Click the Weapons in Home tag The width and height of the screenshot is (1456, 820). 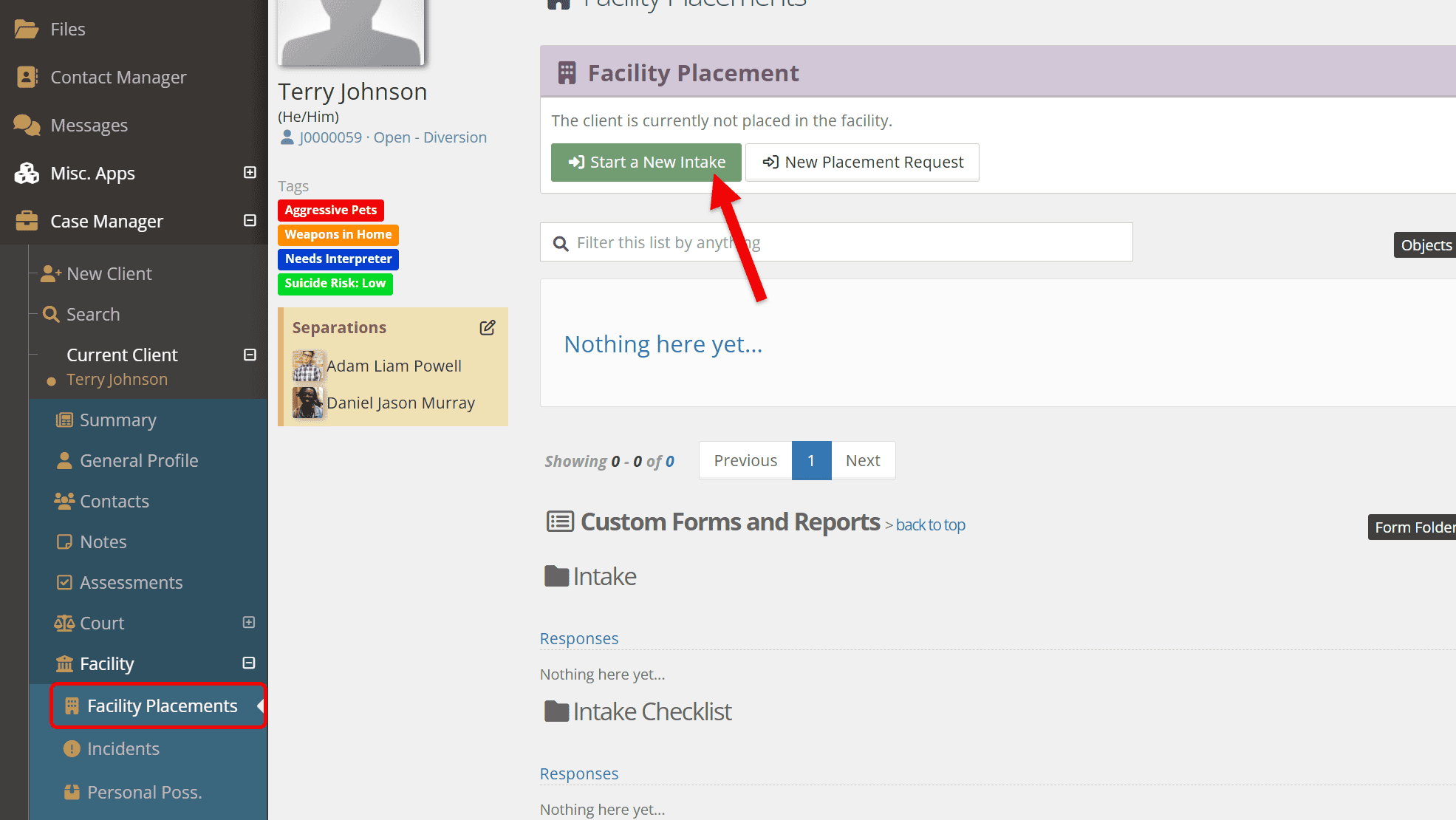click(338, 234)
